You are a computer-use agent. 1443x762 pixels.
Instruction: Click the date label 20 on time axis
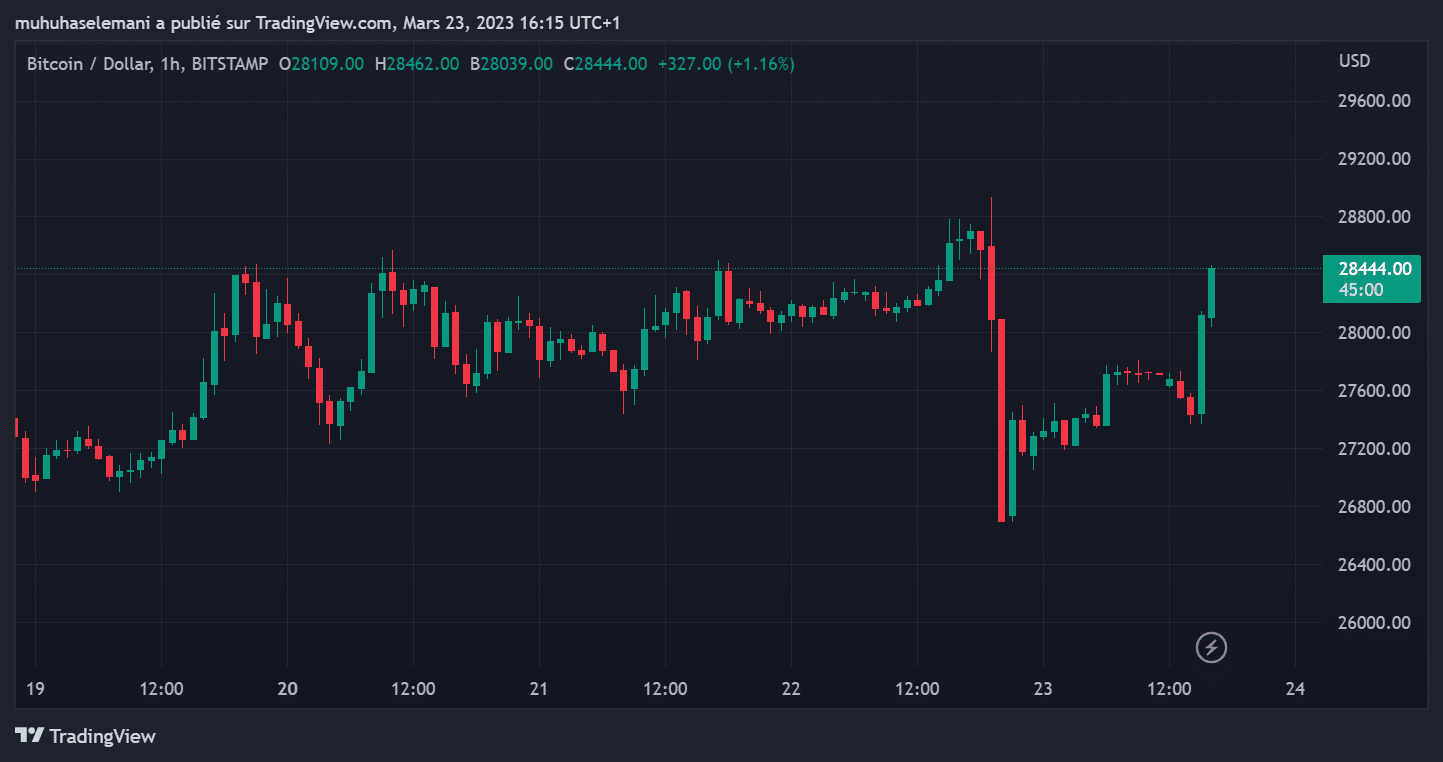click(287, 688)
